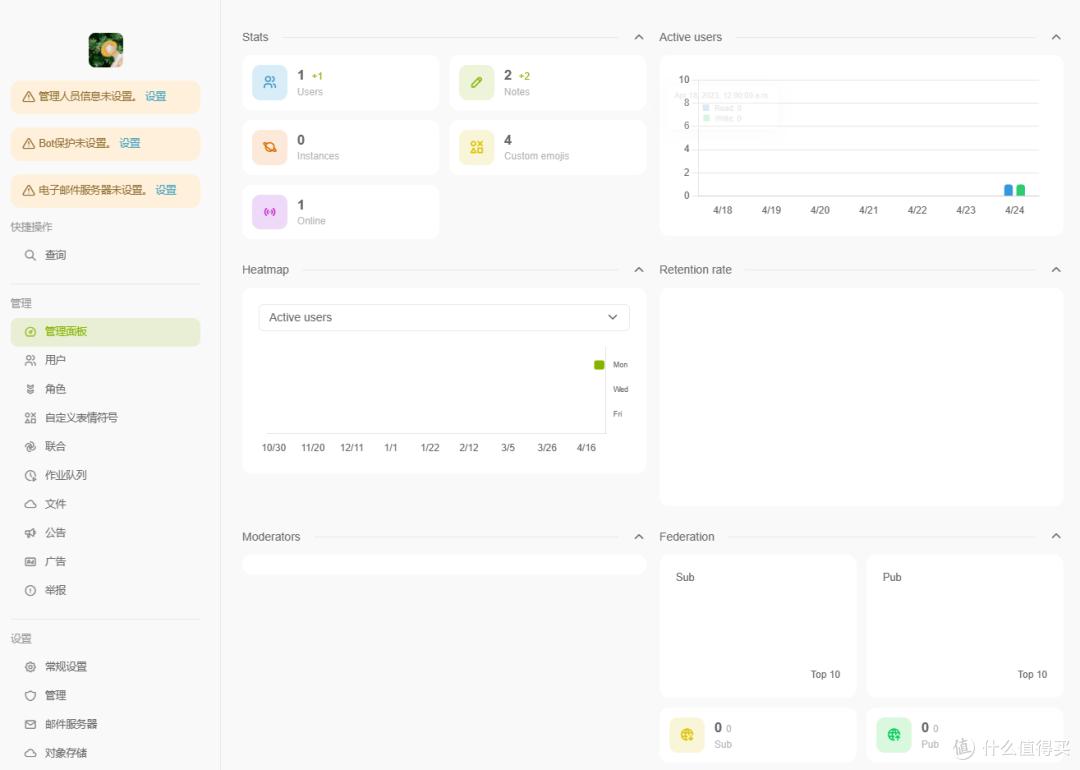Select 管理面板 dashboard menu item

105,332
